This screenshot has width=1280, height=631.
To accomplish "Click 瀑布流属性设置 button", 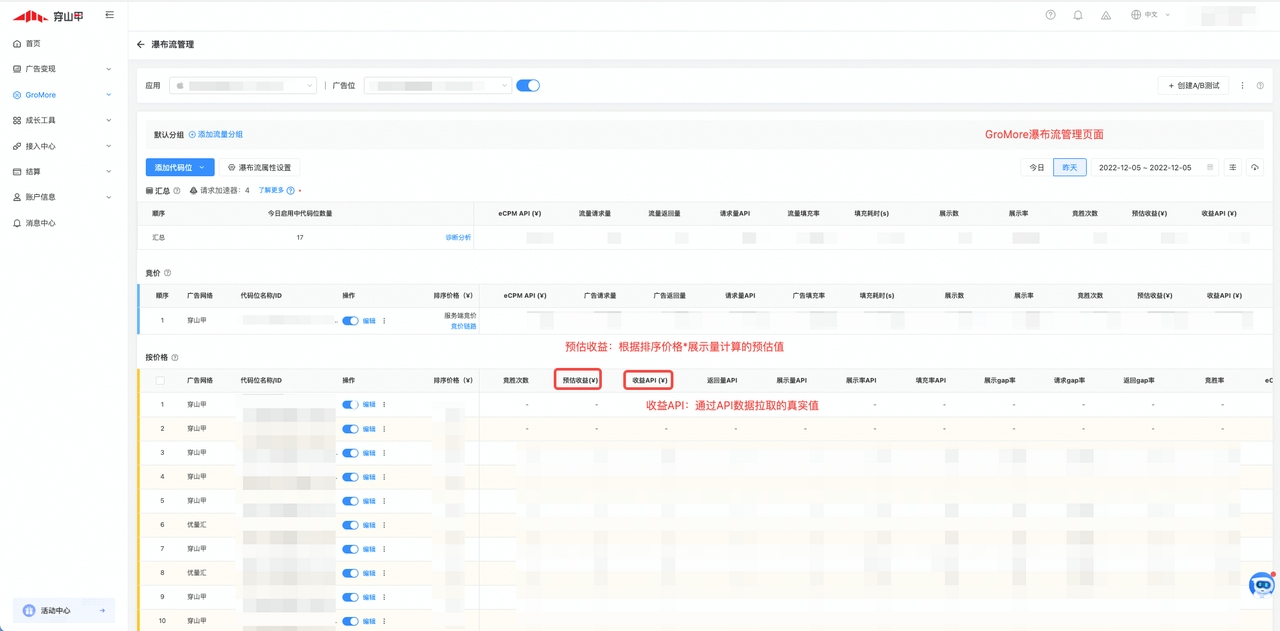I will [259, 168].
